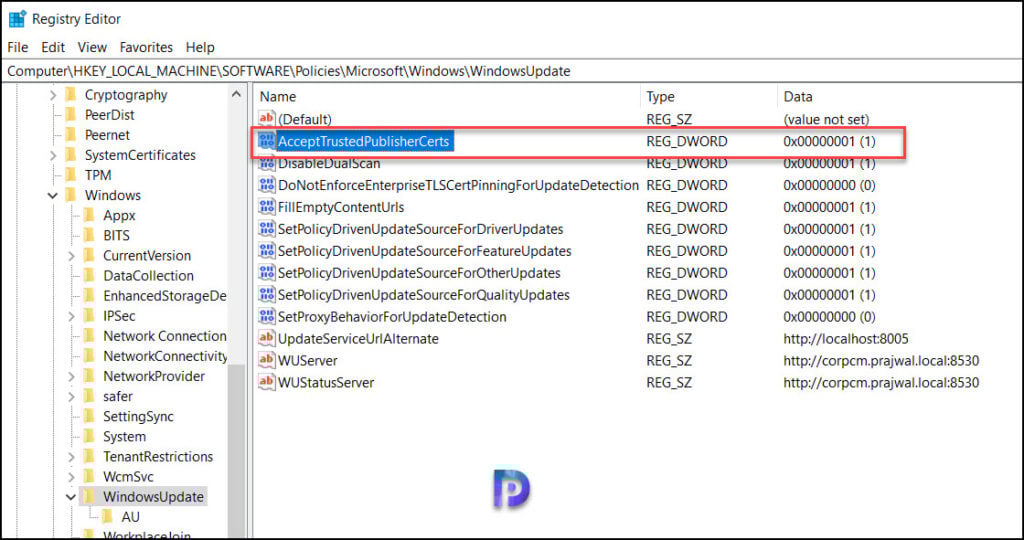Click the registry path address bar
Image resolution: width=1024 pixels, height=540 pixels.
pyautogui.click(x=512, y=71)
